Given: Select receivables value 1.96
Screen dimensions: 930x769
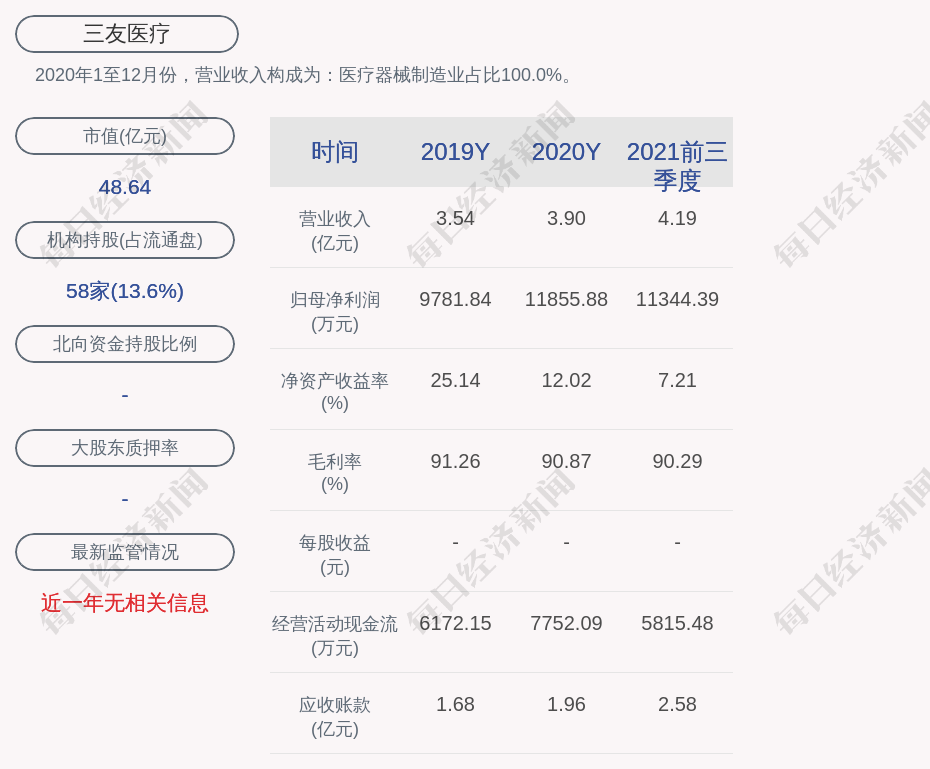Looking at the screenshot, I should [566, 704].
